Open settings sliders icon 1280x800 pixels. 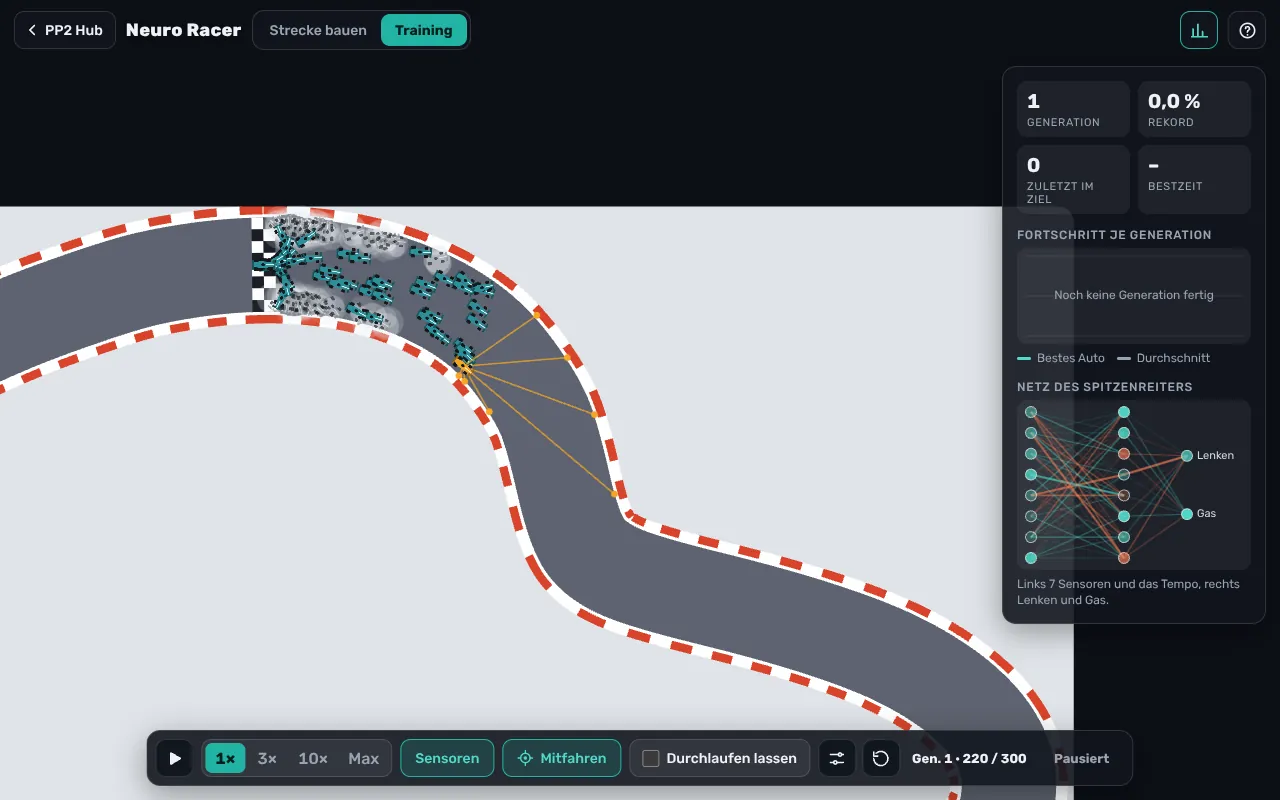[837, 758]
